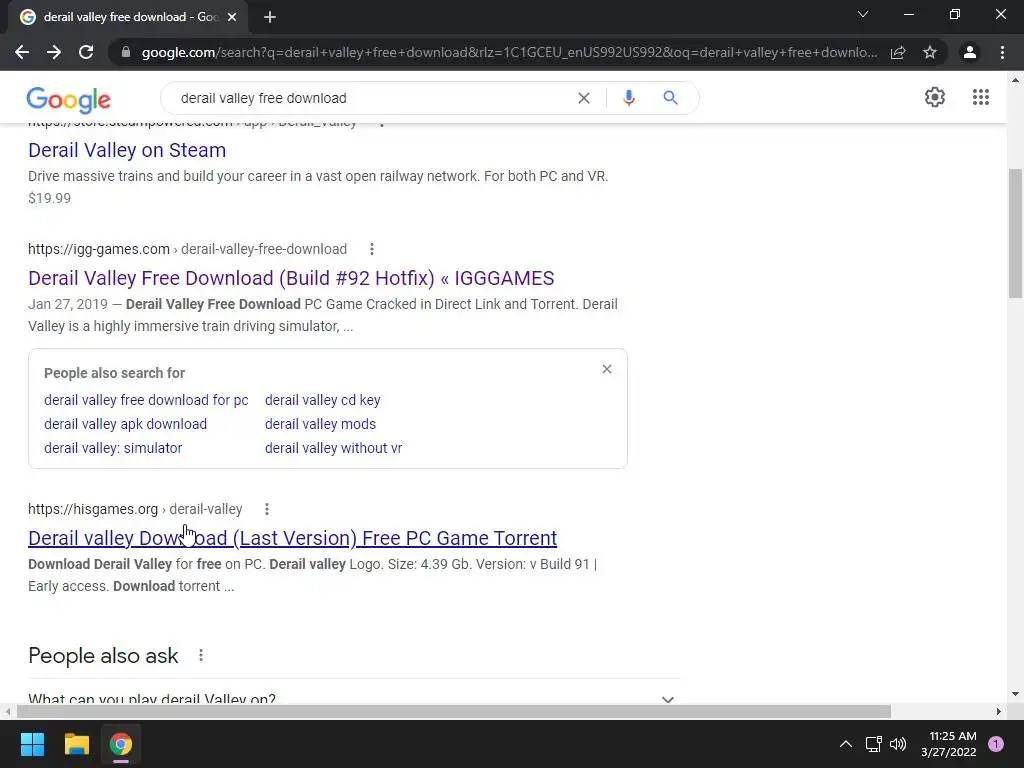Click the Chrome taskbar icon

[x=121, y=744]
